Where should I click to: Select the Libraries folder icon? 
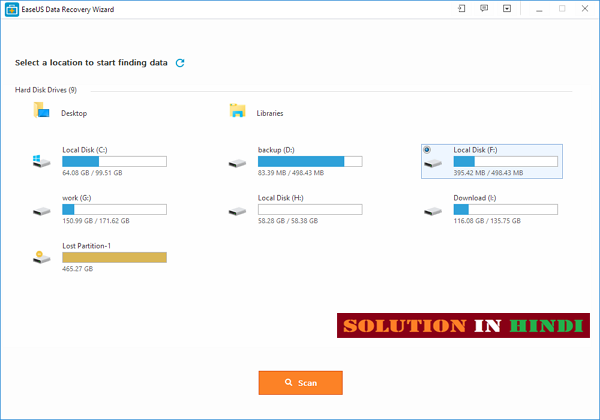(237, 111)
